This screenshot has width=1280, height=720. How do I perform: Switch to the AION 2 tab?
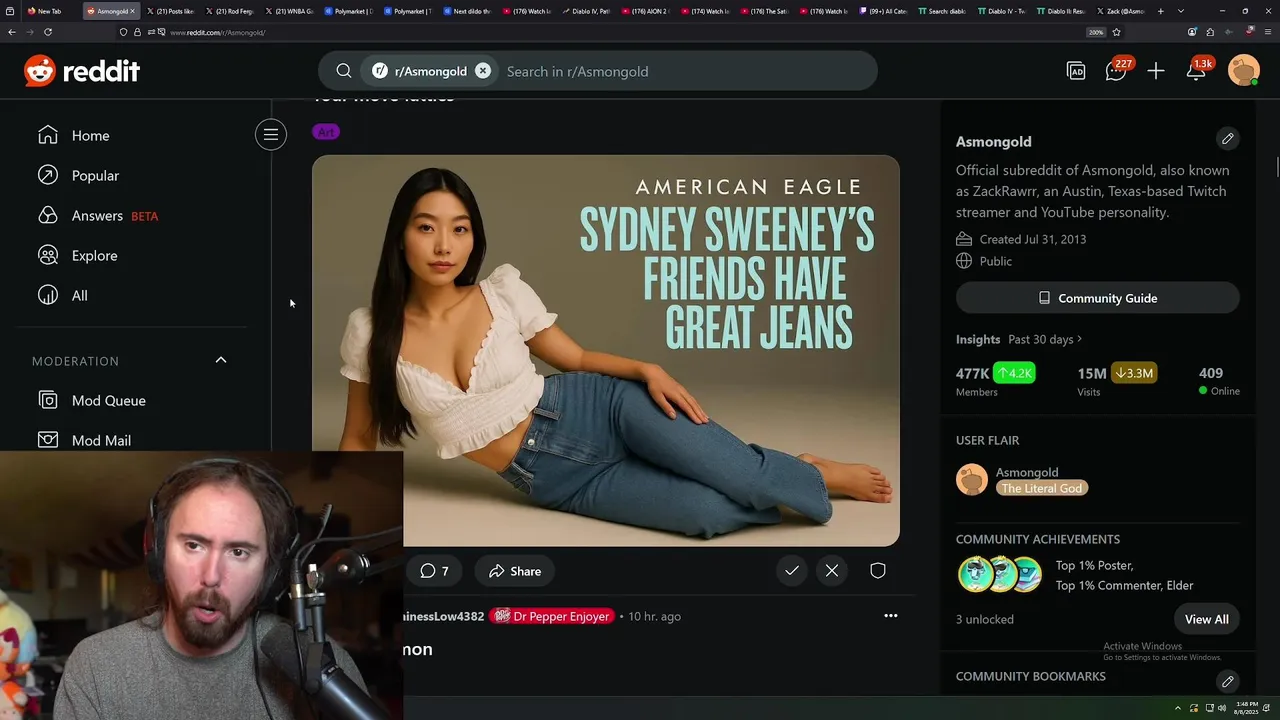click(645, 11)
